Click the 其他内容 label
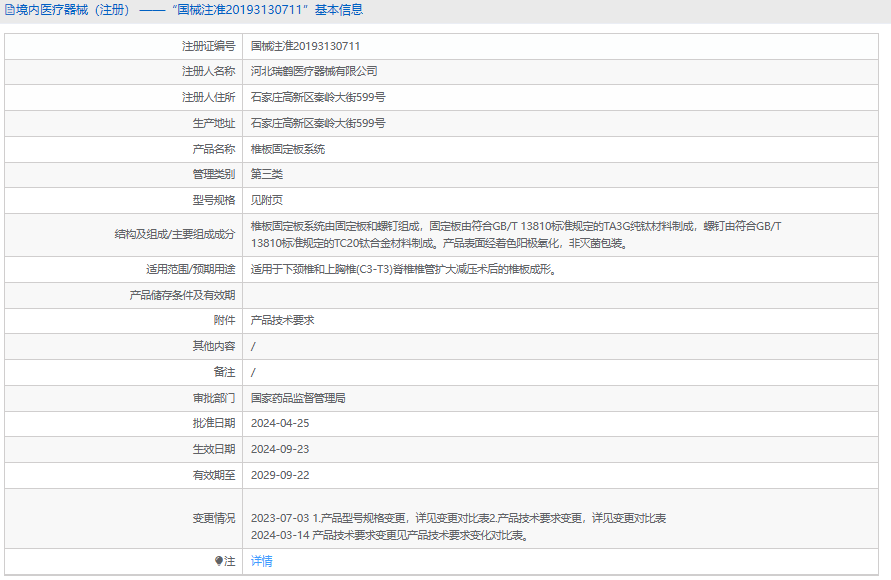 pyautogui.click(x=214, y=346)
